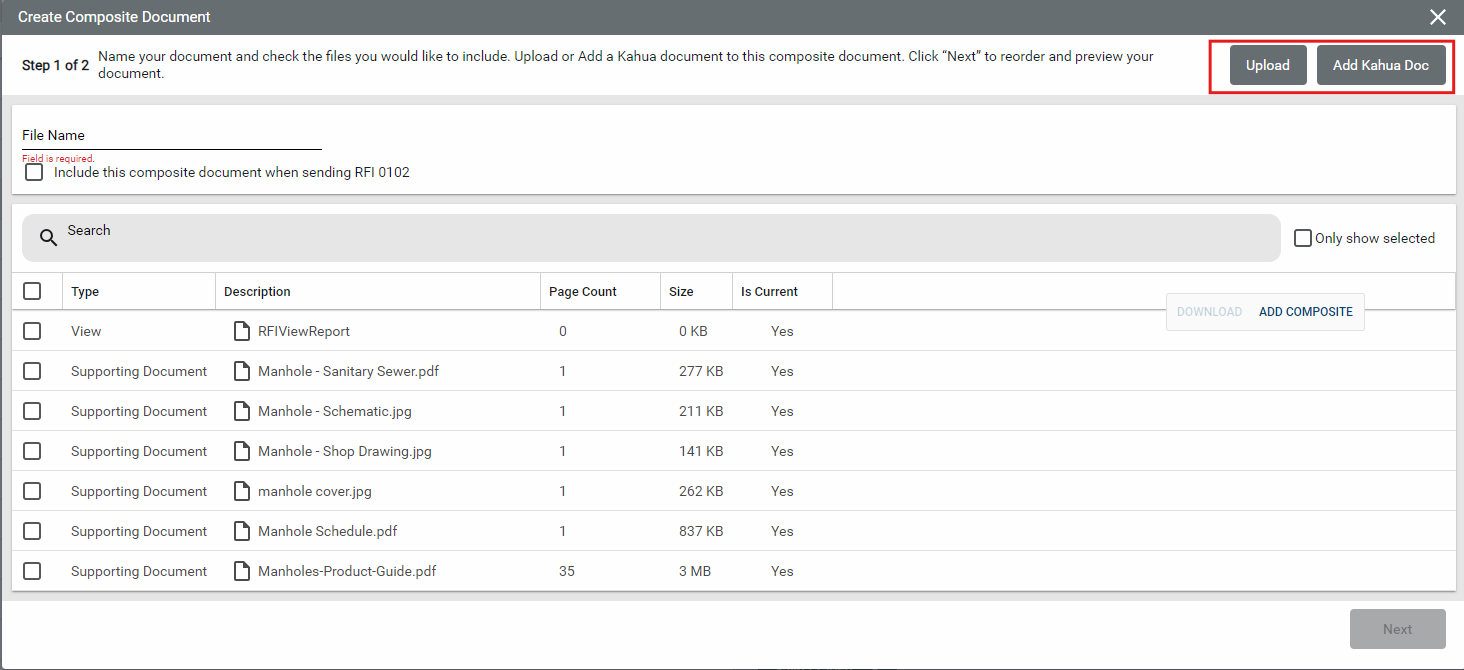Choose ADD COMPOSITE from the popup menu
Image resolution: width=1464 pixels, height=670 pixels.
[1305, 312]
